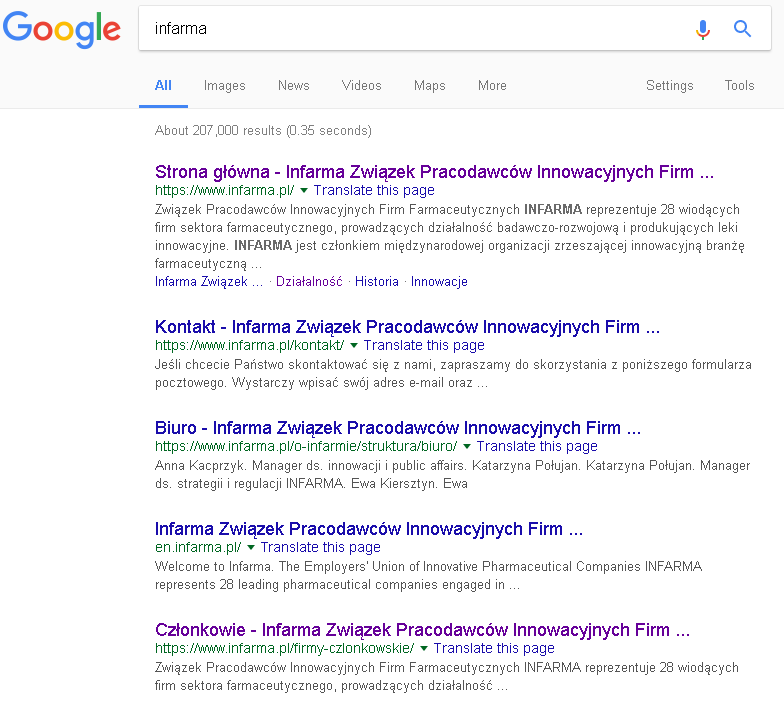Open the 'Biuro - Infarma' search result
784x715 pixels.
pos(398,428)
